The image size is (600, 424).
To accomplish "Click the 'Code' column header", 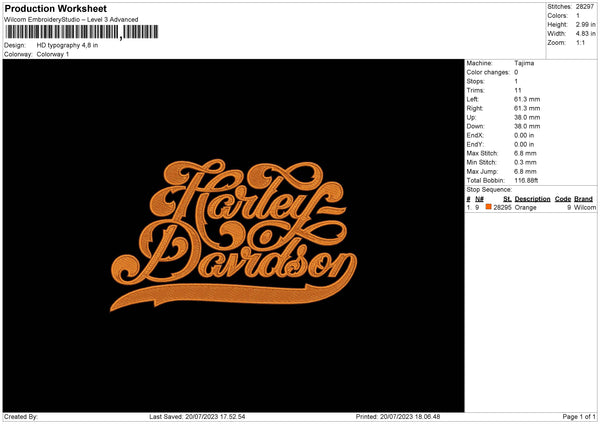I will pyautogui.click(x=562, y=199).
